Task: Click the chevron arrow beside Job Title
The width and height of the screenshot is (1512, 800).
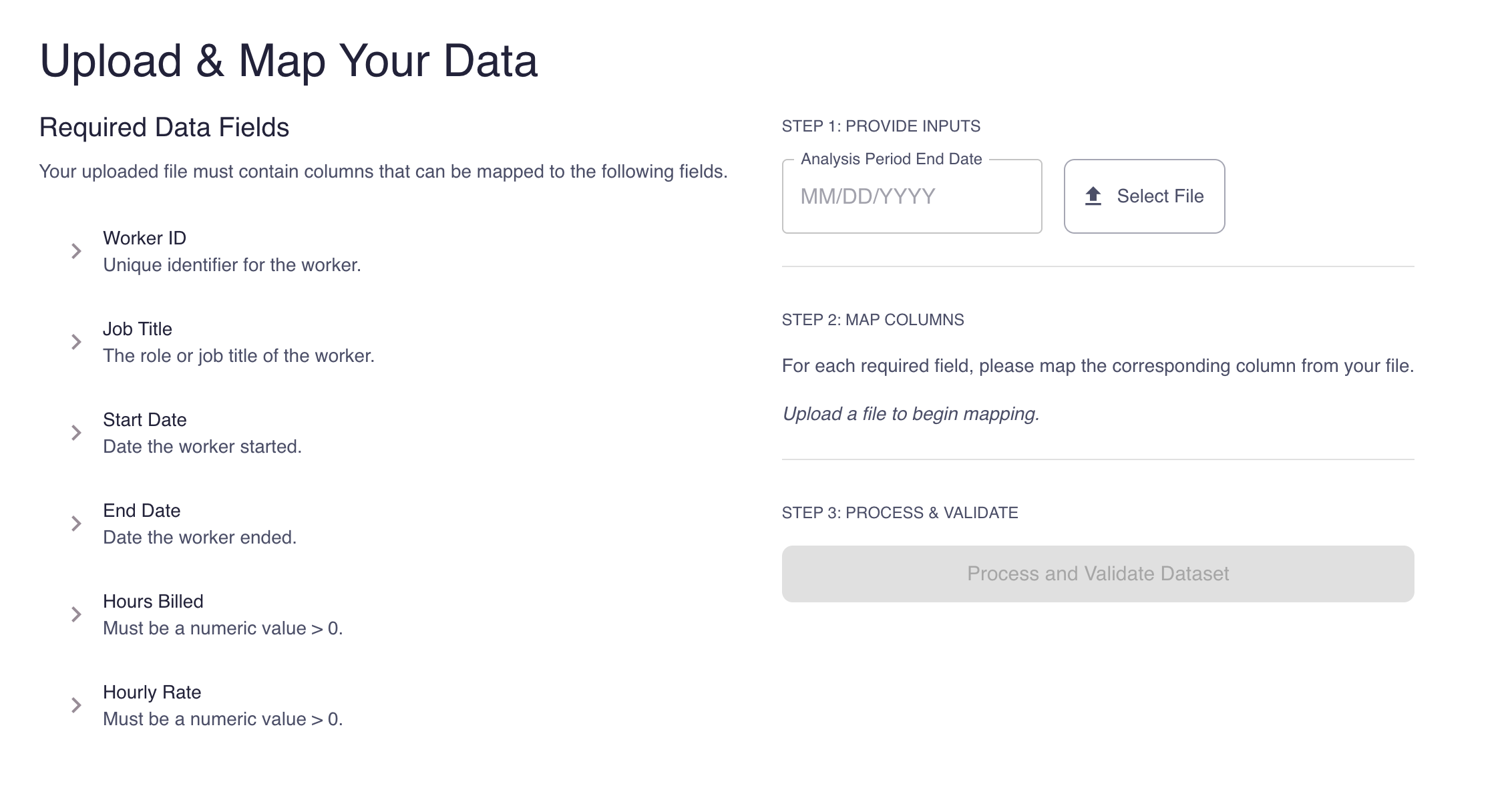Action: tap(76, 342)
